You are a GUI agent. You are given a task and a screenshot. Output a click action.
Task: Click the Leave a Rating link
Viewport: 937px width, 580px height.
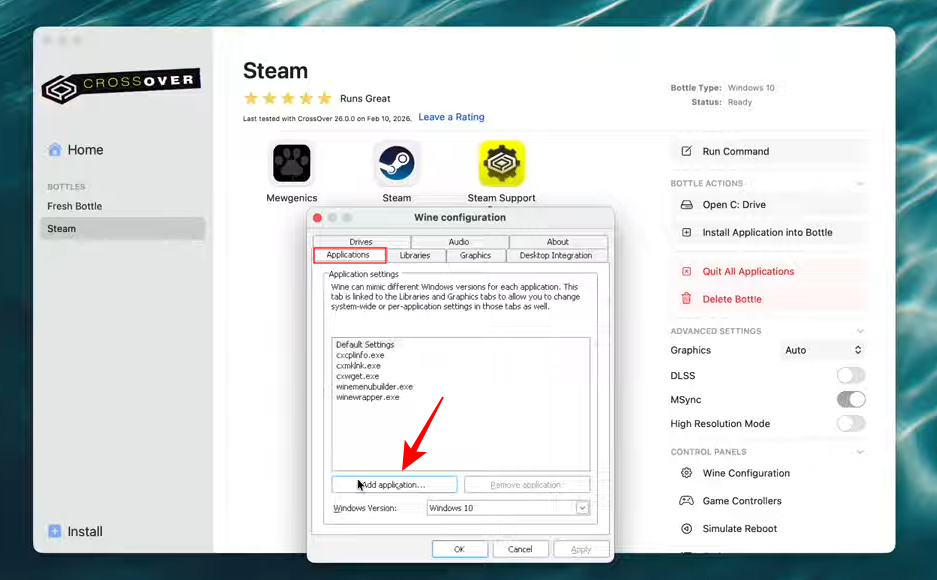451,117
